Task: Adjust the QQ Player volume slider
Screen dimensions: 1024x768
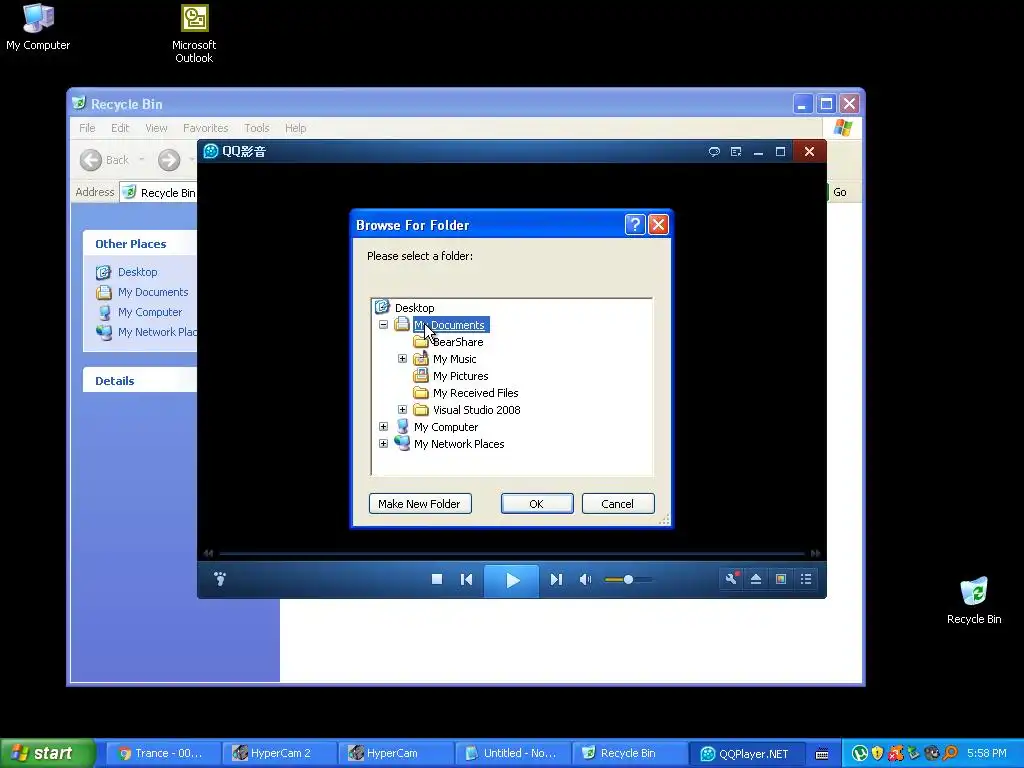Action: pos(628,579)
